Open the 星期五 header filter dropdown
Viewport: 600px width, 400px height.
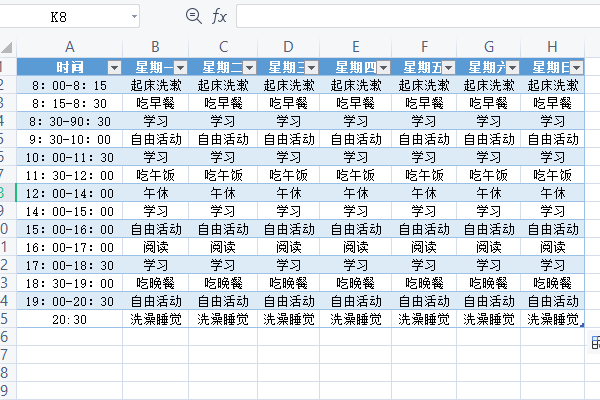(x=448, y=68)
